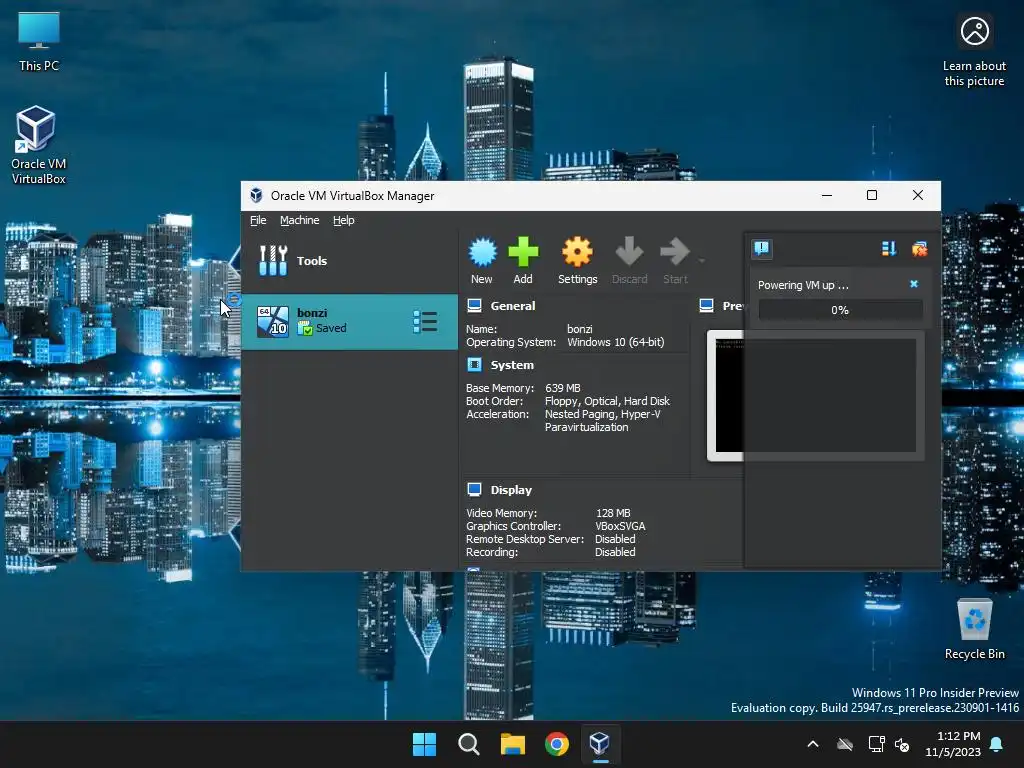Viewport: 1024px width, 768px height.
Task: Click the Powering VM up progress bar
Action: (x=840, y=310)
